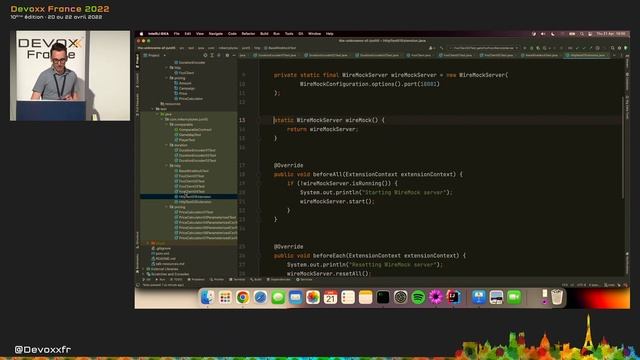Image resolution: width=640 pixels, height=360 pixels.
Task: Open the Services tool window button
Action: 304,280
